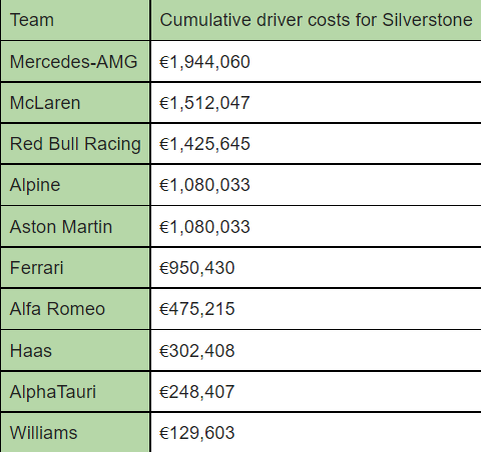This screenshot has width=481, height=452.
Task: Select the €950,430 cost cell
Action: click(x=316, y=268)
